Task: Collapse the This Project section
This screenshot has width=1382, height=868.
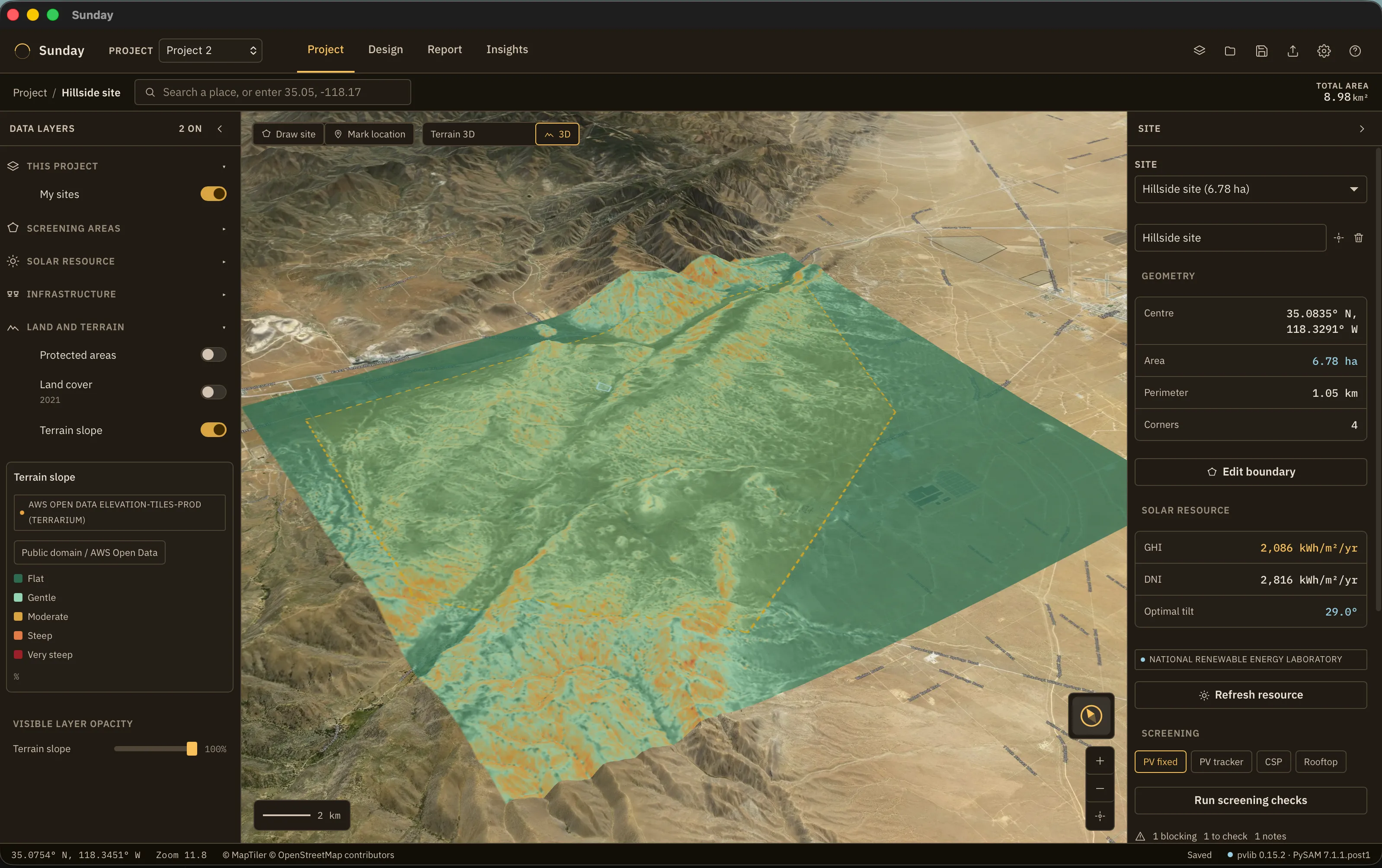Action: (x=117, y=166)
